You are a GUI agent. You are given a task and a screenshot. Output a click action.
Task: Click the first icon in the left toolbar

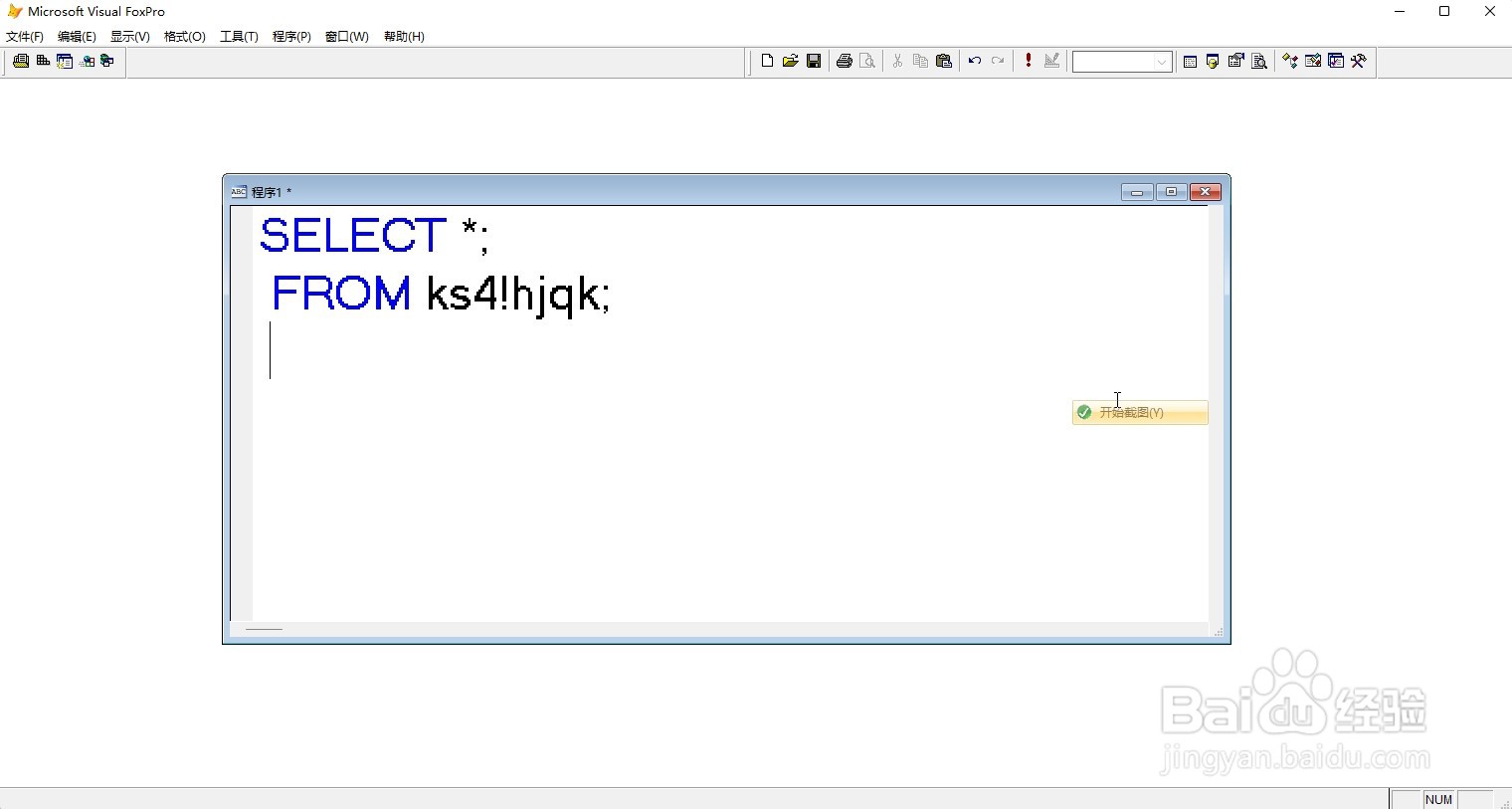tap(20, 62)
